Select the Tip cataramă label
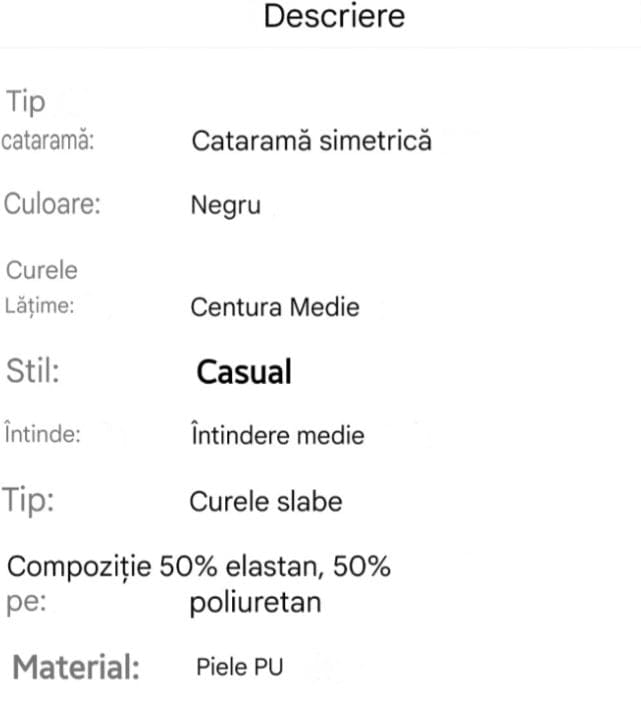The width and height of the screenshot is (641, 710). coord(48,141)
